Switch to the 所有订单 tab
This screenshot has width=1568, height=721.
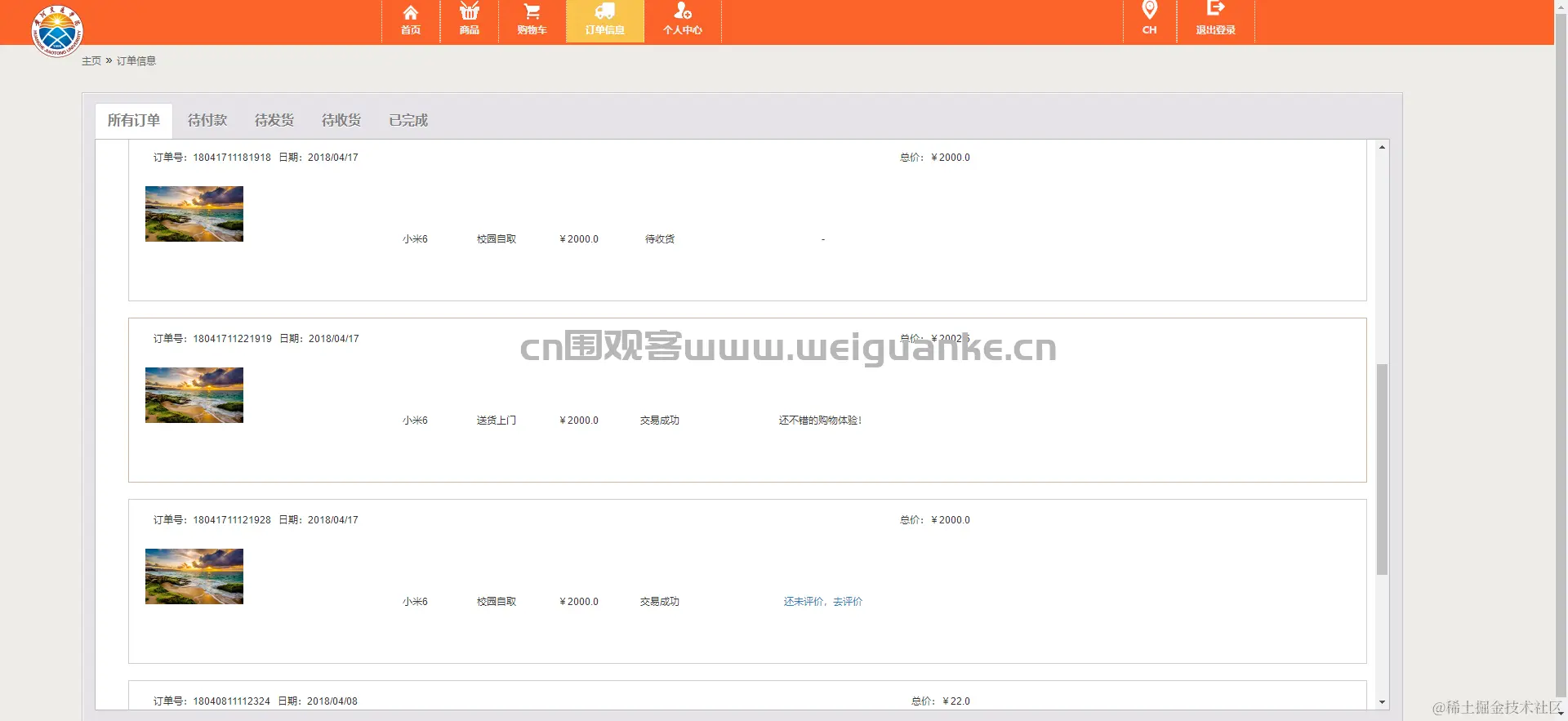tap(134, 121)
